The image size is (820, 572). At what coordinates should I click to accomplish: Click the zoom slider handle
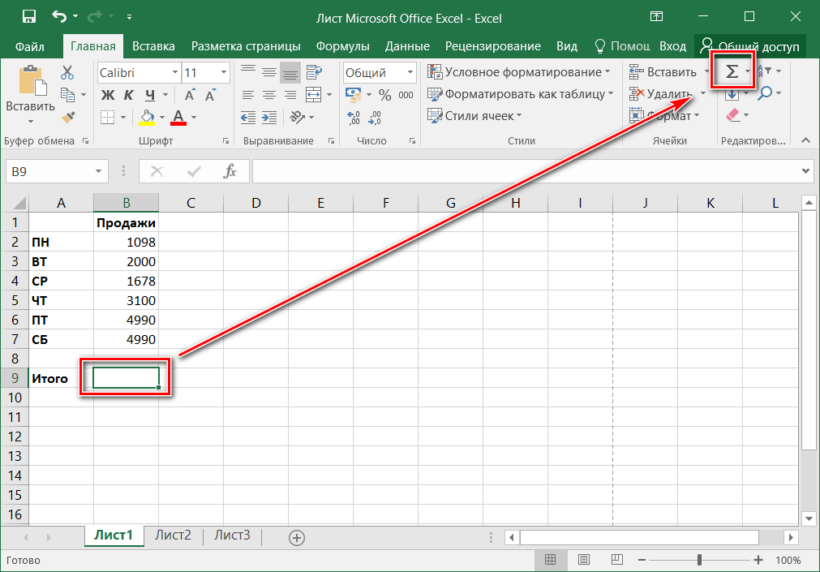click(x=699, y=560)
